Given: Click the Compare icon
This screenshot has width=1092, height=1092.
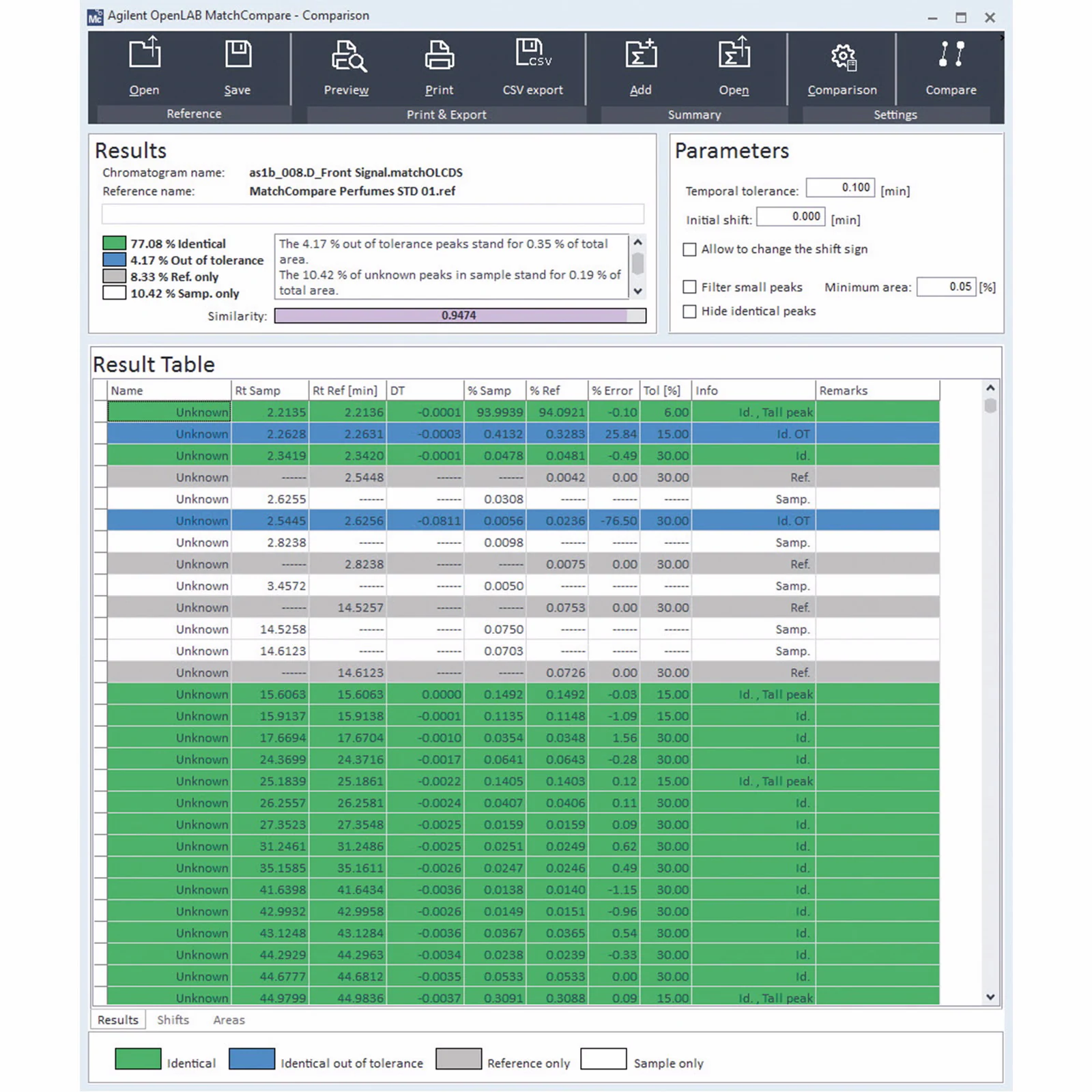Looking at the screenshot, I should pos(951,55).
